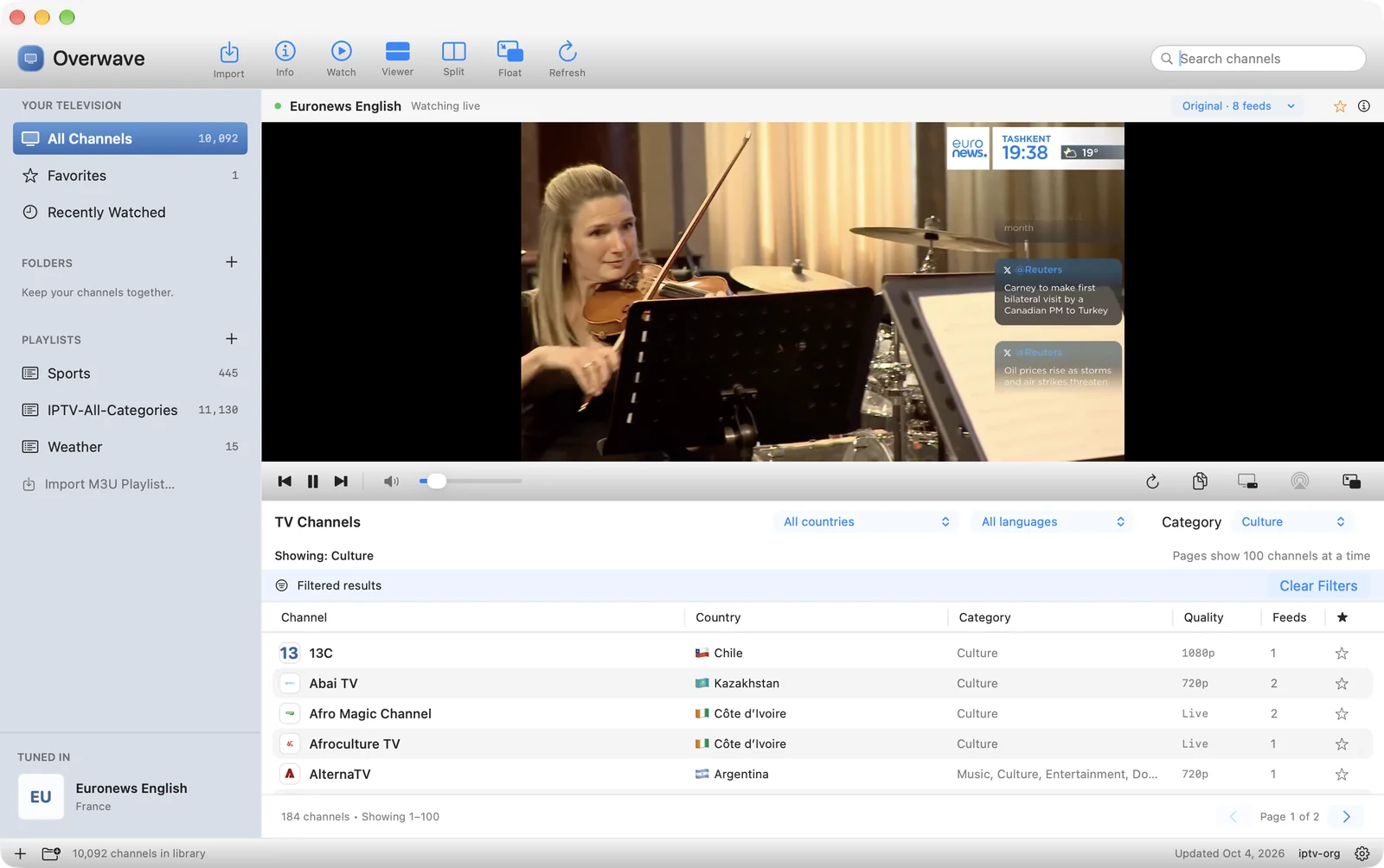Screen dimensions: 1384x868
Task: Open the All countries dropdown
Action: pyautogui.click(x=866, y=522)
